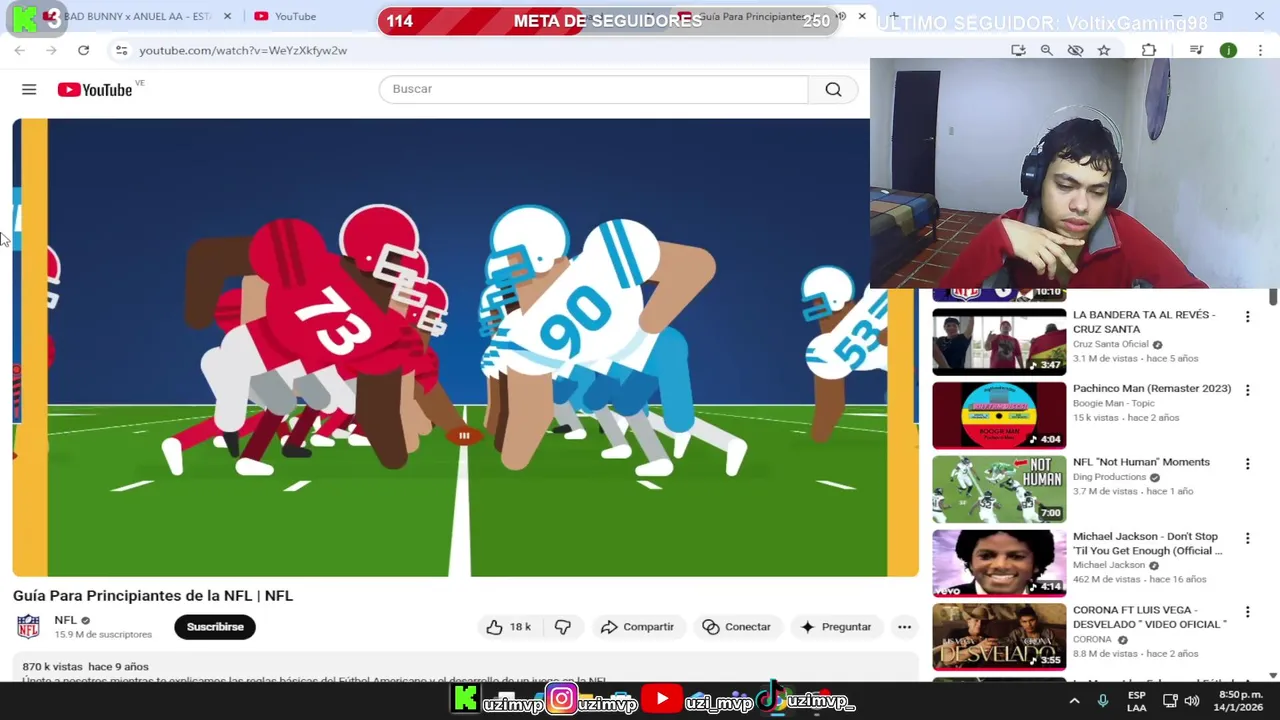Open options menu for Michael Jackson video
This screenshot has width=1280, height=720.
point(1247,538)
